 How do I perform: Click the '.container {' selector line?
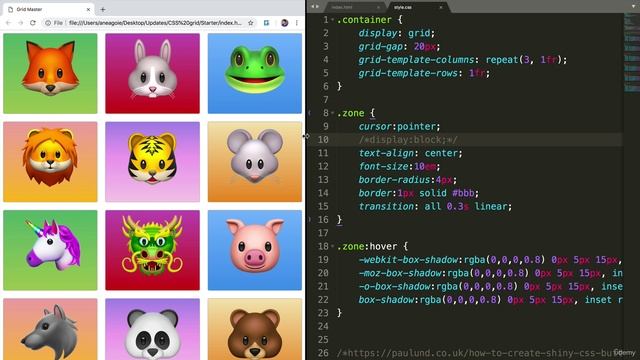pyautogui.click(x=370, y=20)
